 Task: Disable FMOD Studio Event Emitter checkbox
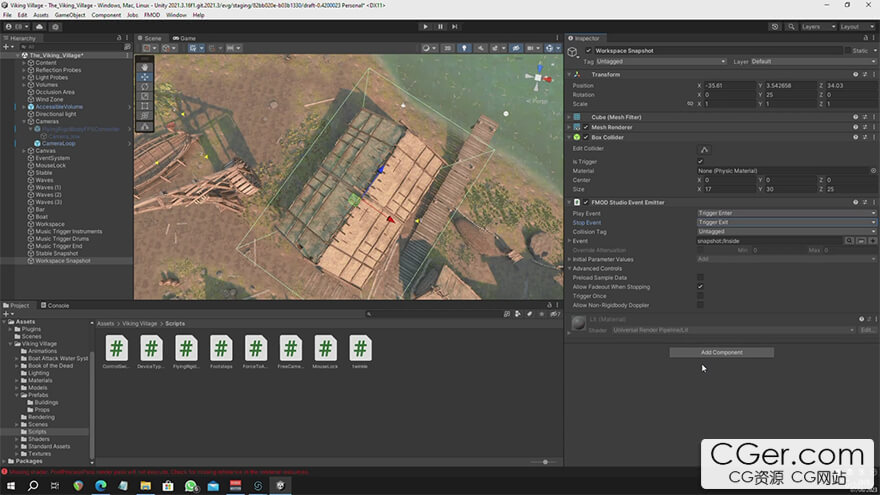point(586,202)
